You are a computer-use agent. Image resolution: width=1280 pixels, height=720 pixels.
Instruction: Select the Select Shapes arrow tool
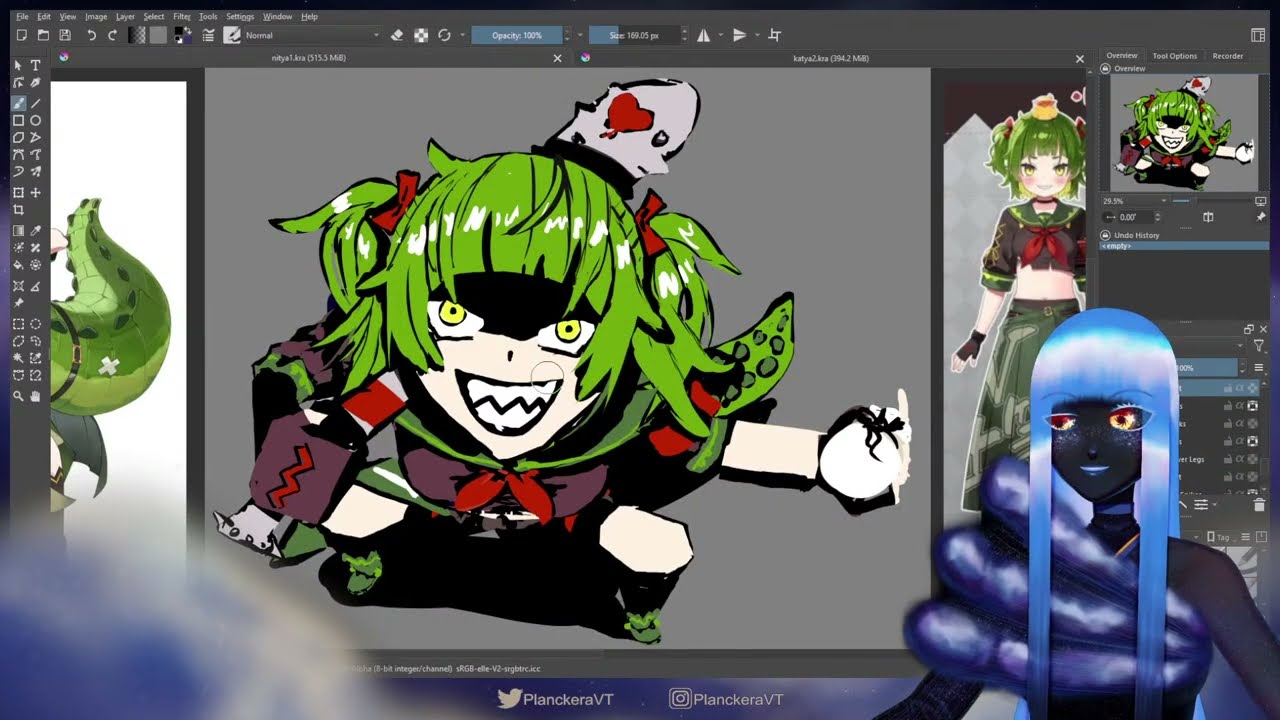click(x=18, y=65)
